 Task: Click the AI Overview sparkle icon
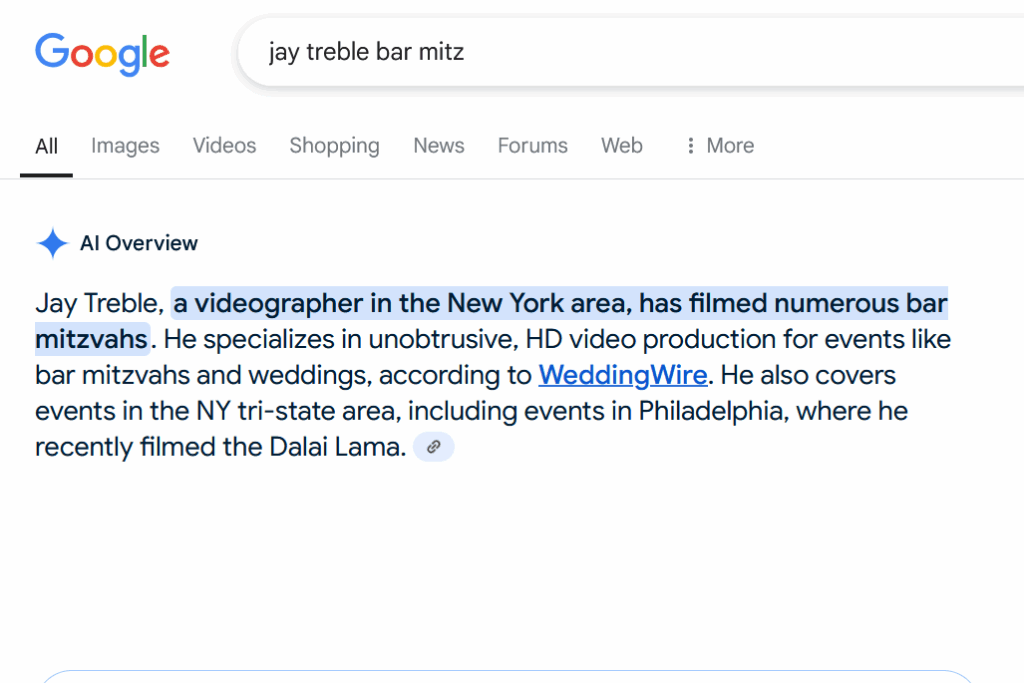tap(52, 243)
